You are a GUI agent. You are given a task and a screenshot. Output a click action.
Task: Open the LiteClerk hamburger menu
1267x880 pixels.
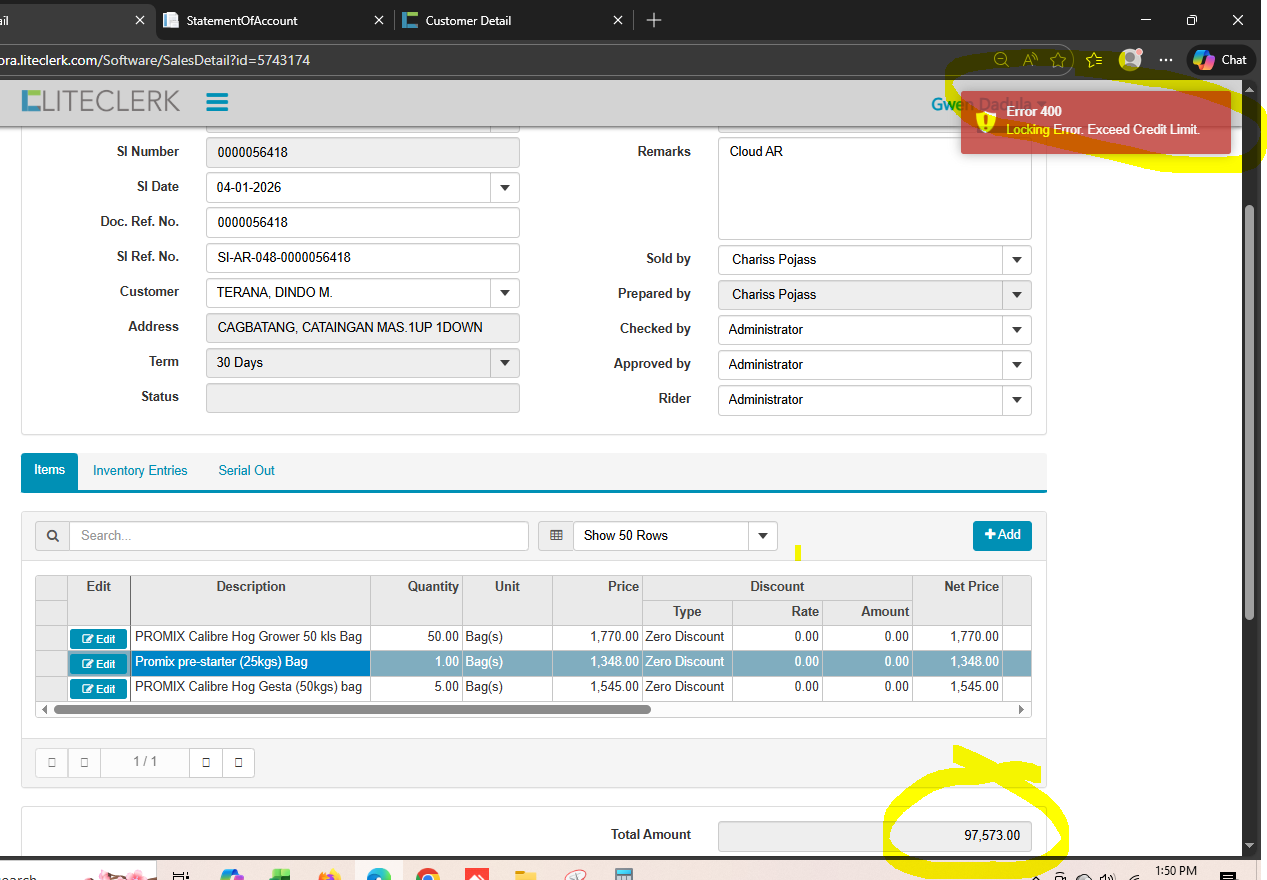217,102
